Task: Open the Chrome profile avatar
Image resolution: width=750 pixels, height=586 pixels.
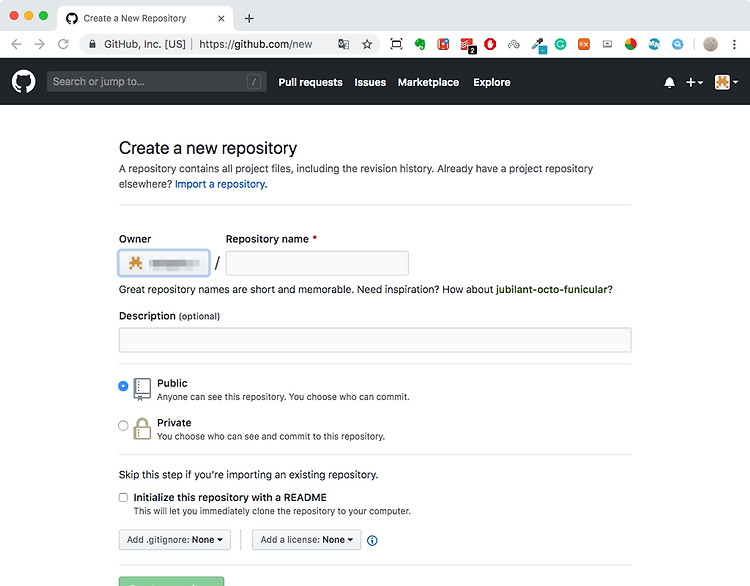Action: (x=710, y=44)
